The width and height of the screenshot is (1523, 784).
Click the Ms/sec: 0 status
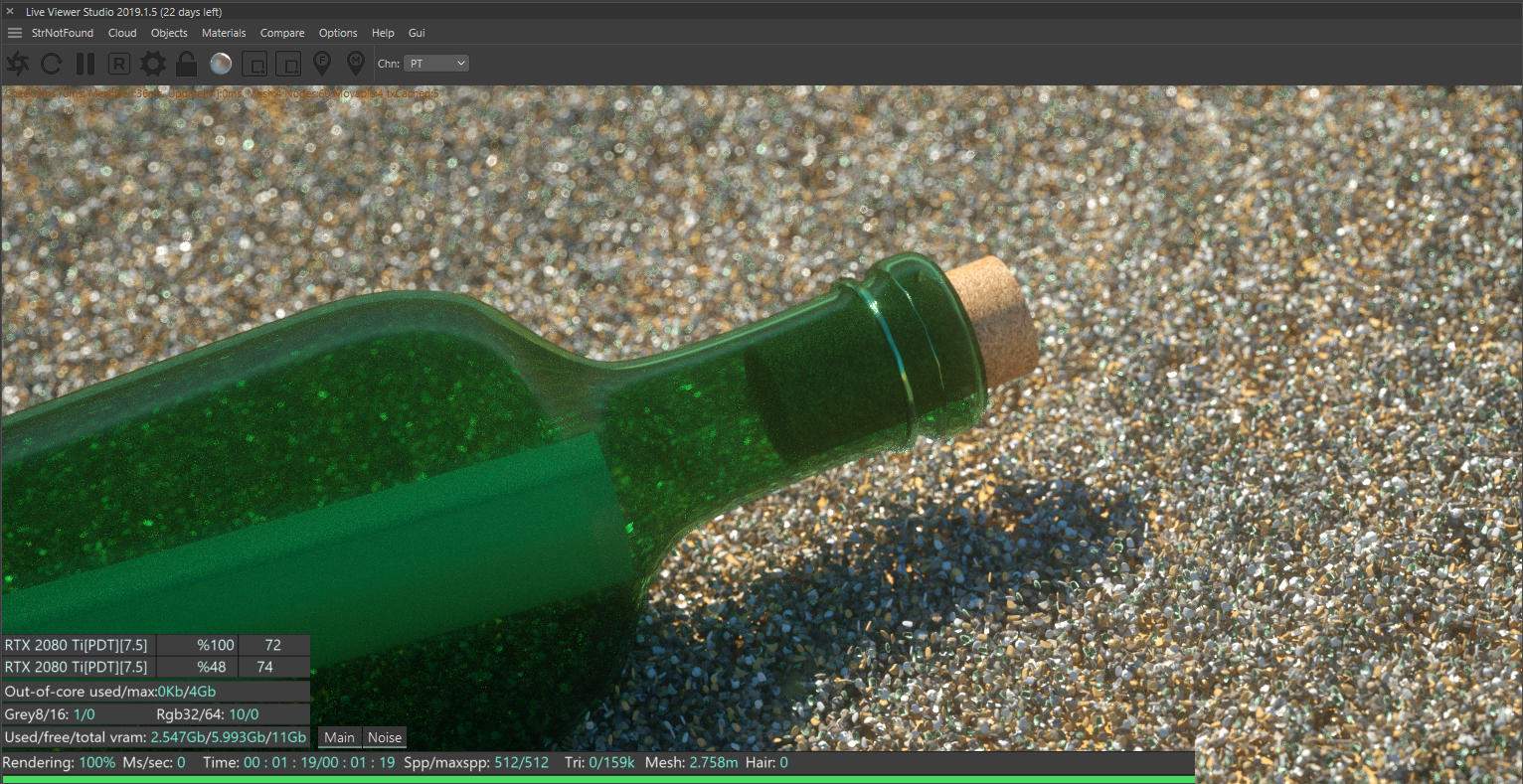pyautogui.click(x=154, y=762)
